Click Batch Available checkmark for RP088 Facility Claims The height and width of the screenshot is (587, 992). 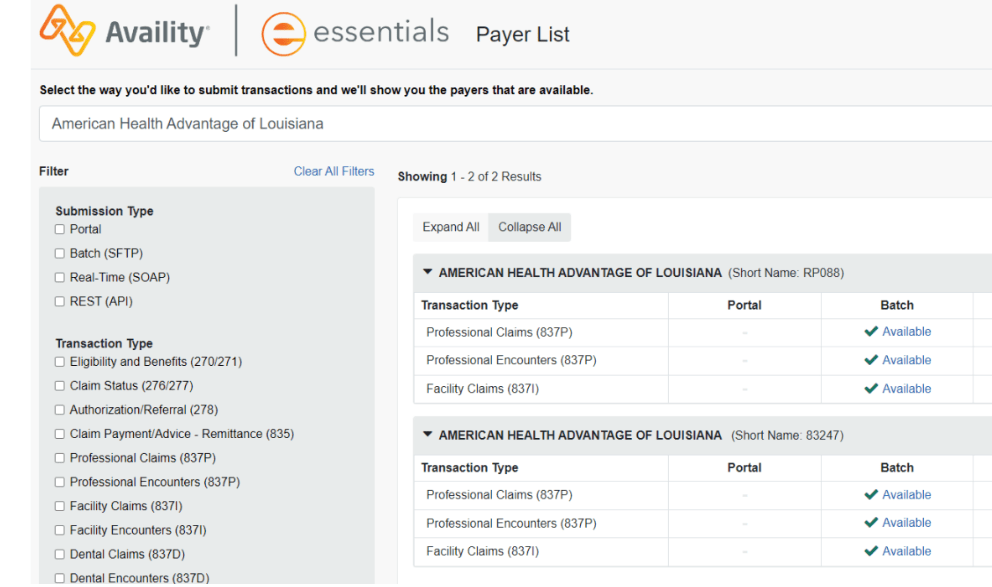[871, 389]
